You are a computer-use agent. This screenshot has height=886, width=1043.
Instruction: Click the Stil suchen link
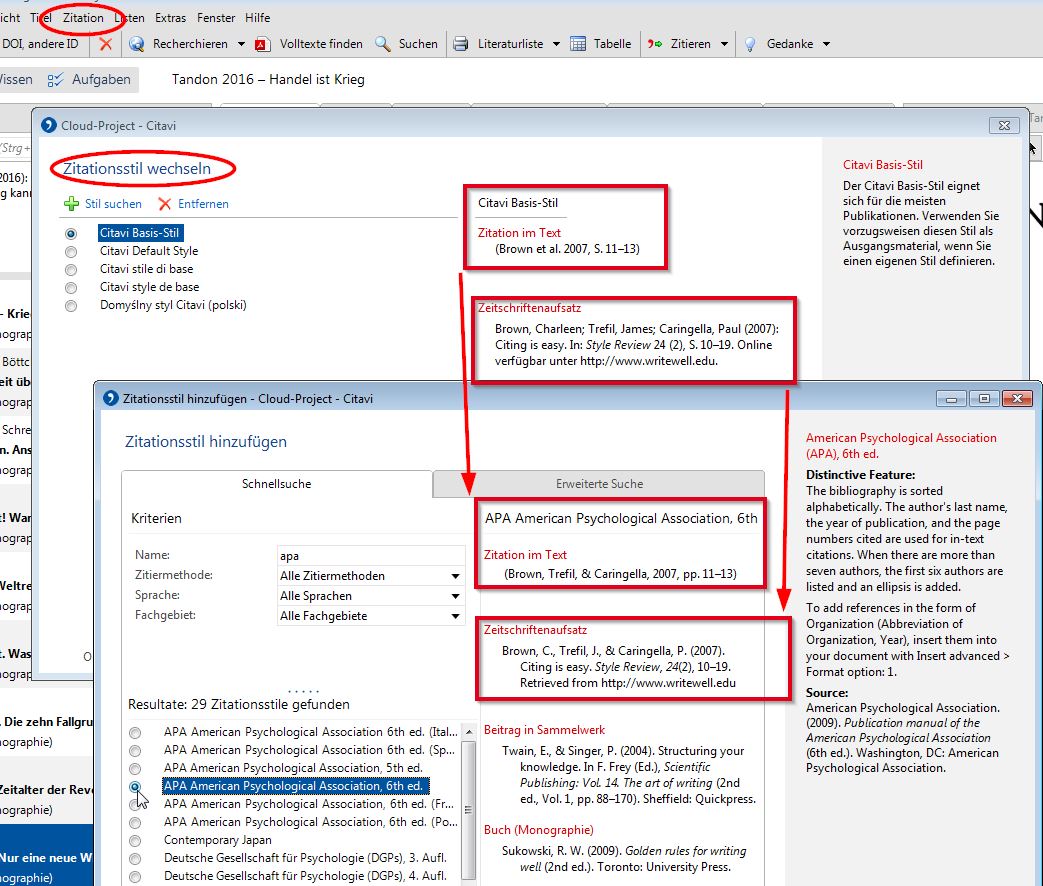(113, 204)
